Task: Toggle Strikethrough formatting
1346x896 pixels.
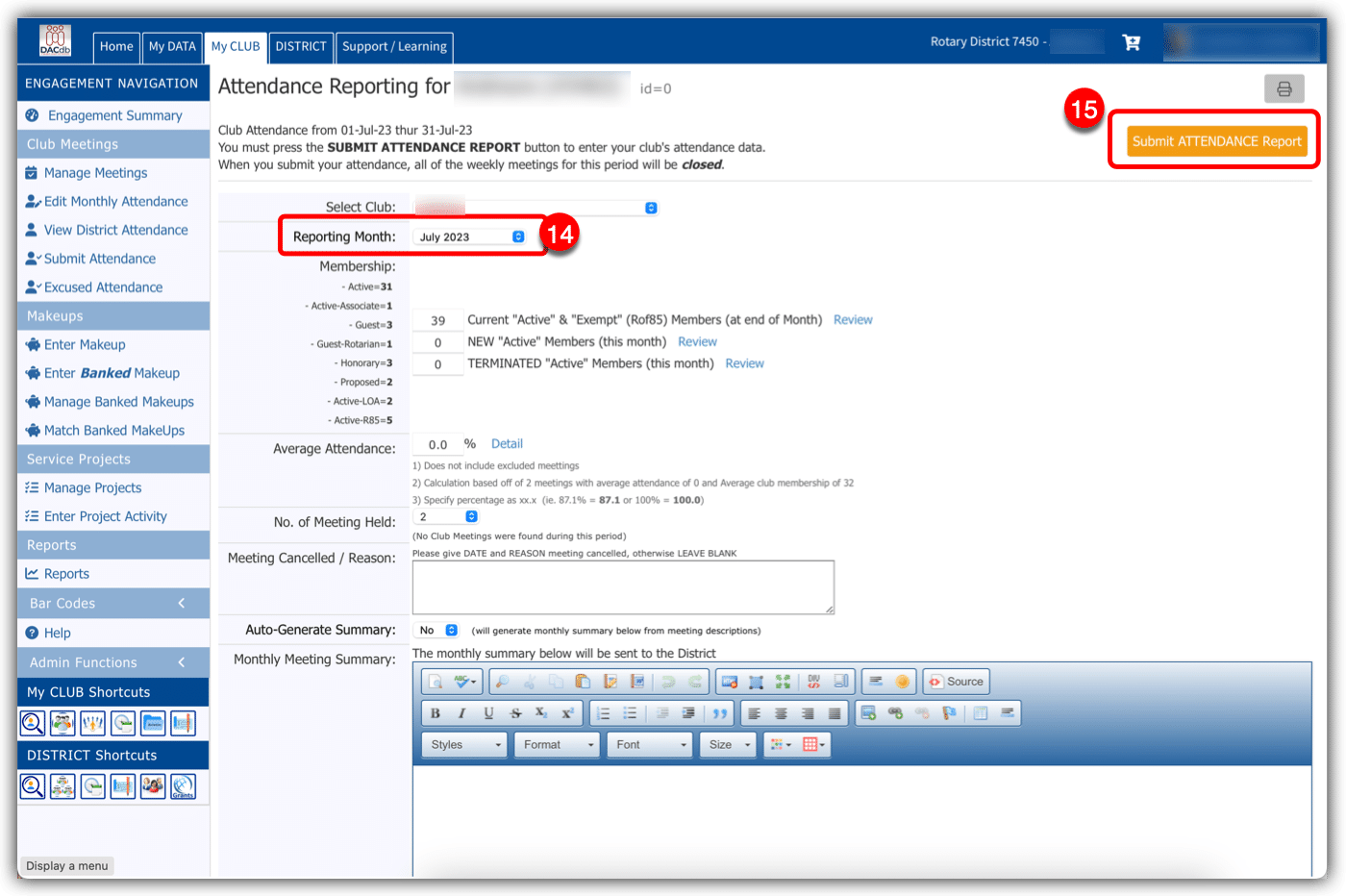Action: click(515, 713)
